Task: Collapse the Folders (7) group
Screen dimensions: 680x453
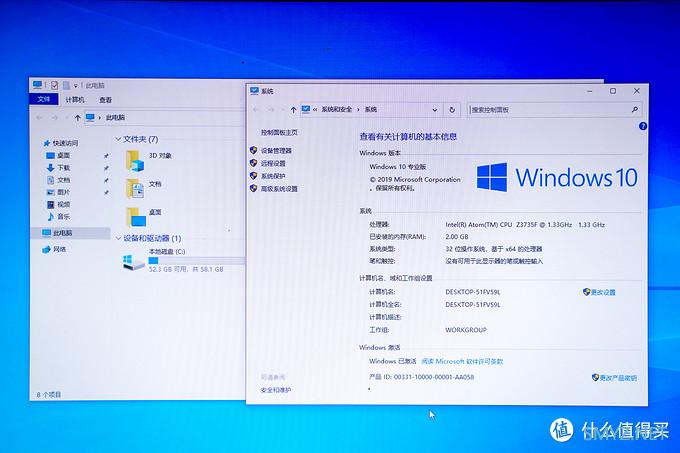Action: 118,139
